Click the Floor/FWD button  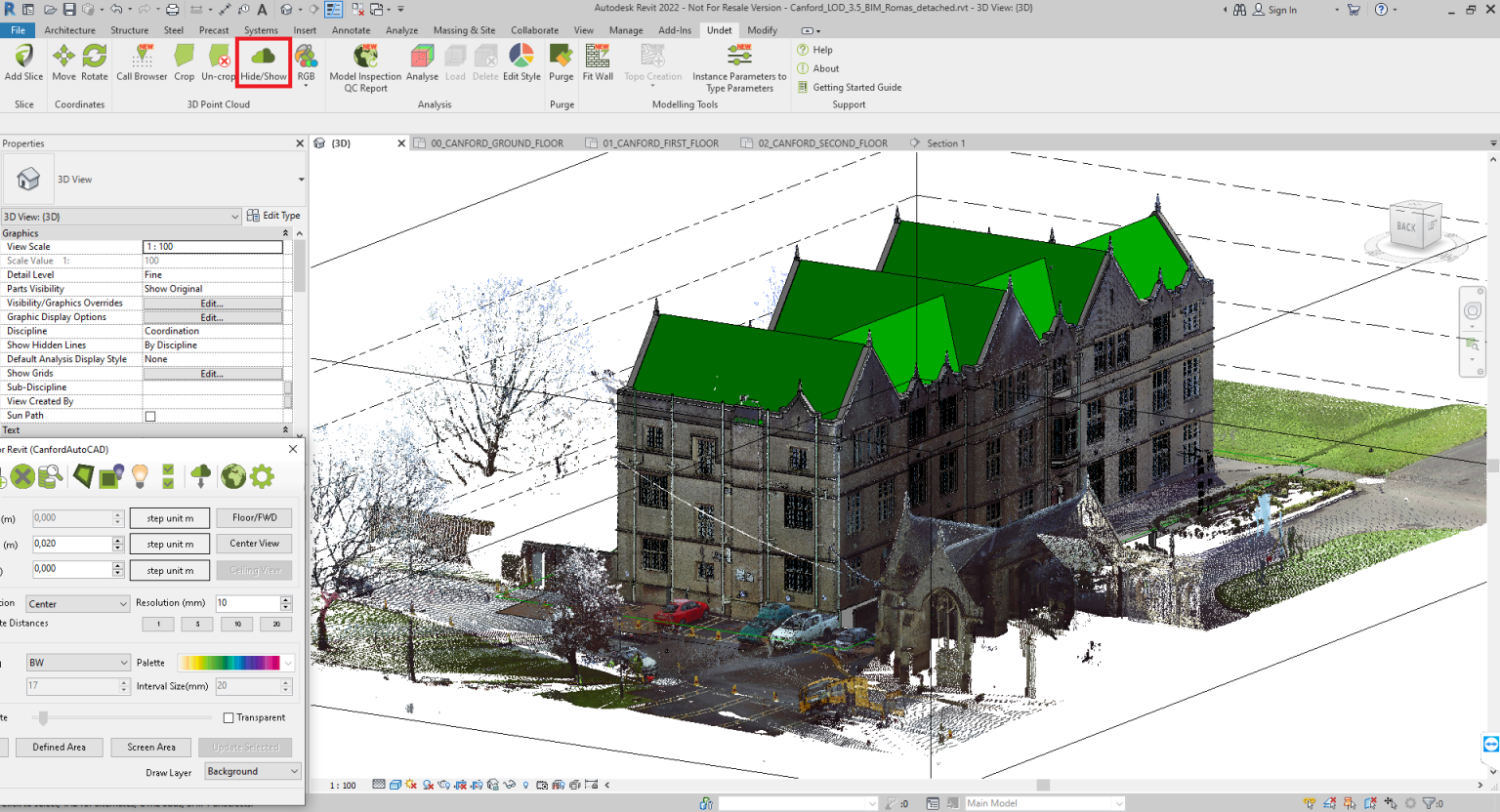pyautogui.click(x=255, y=517)
